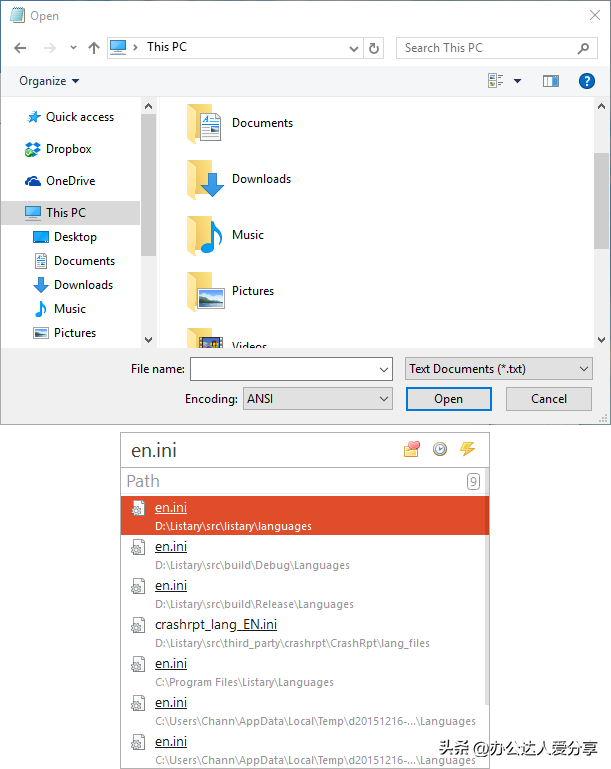Refresh the This PC location
611x769 pixels.
(374, 48)
